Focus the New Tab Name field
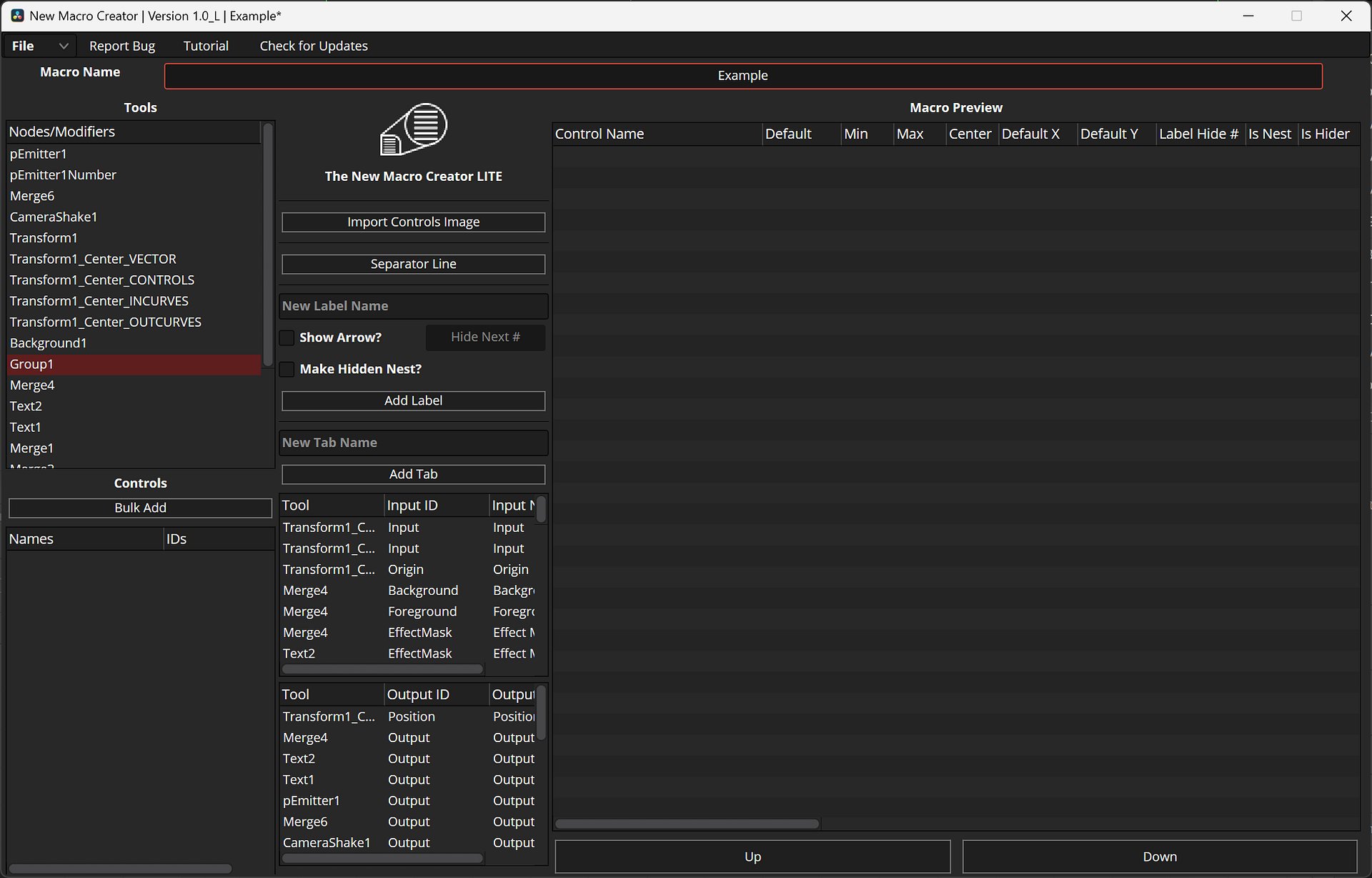The height and width of the screenshot is (878, 1372). point(413,443)
